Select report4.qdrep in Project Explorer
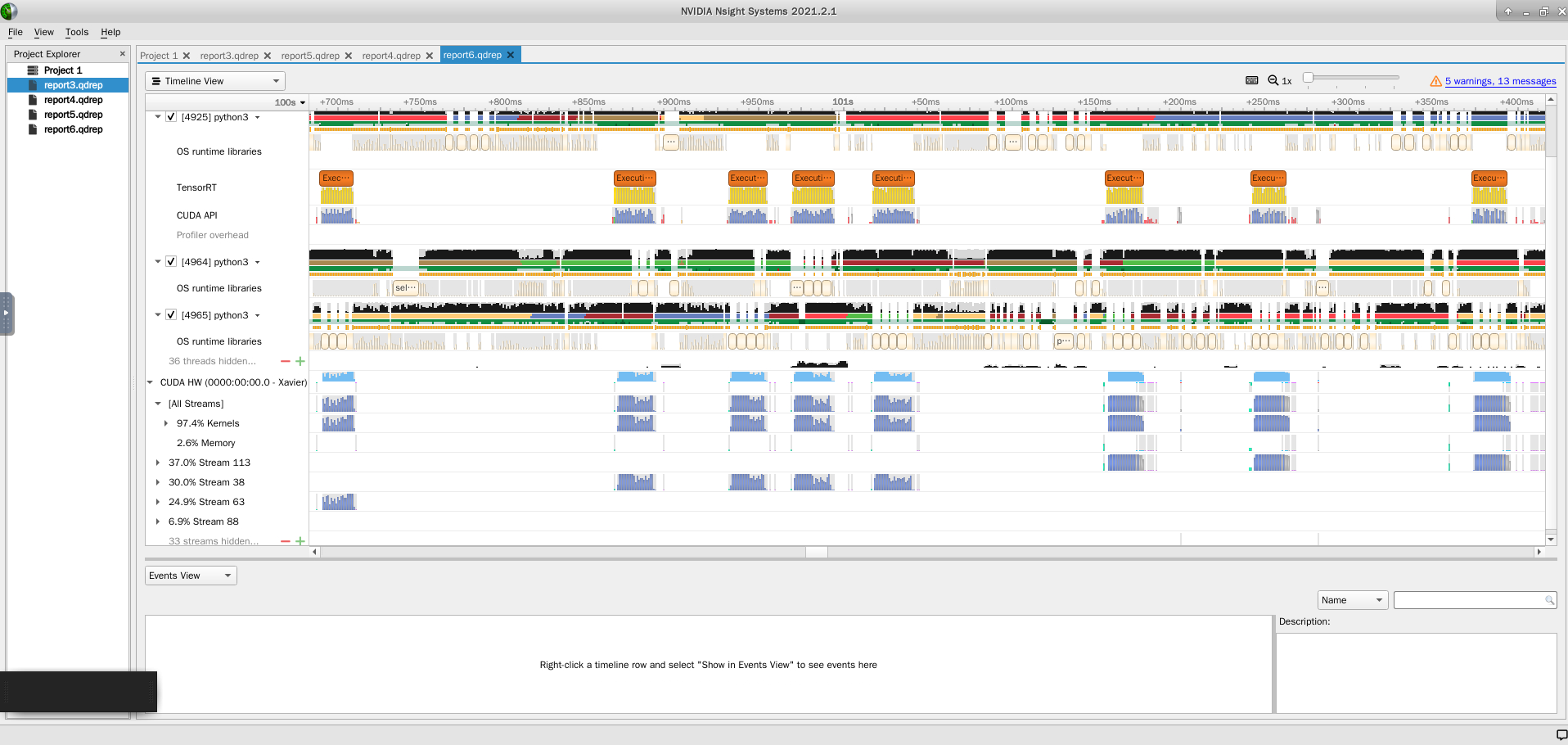Image resolution: width=1568 pixels, height=745 pixels. pyautogui.click(x=74, y=100)
